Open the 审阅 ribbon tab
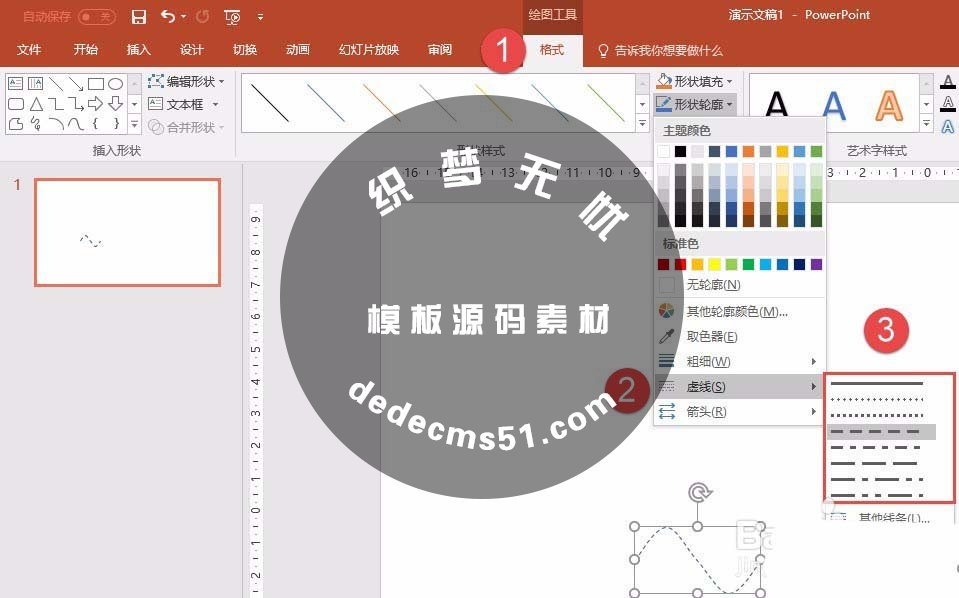Screen dimensions: 959x598 [440, 48]
